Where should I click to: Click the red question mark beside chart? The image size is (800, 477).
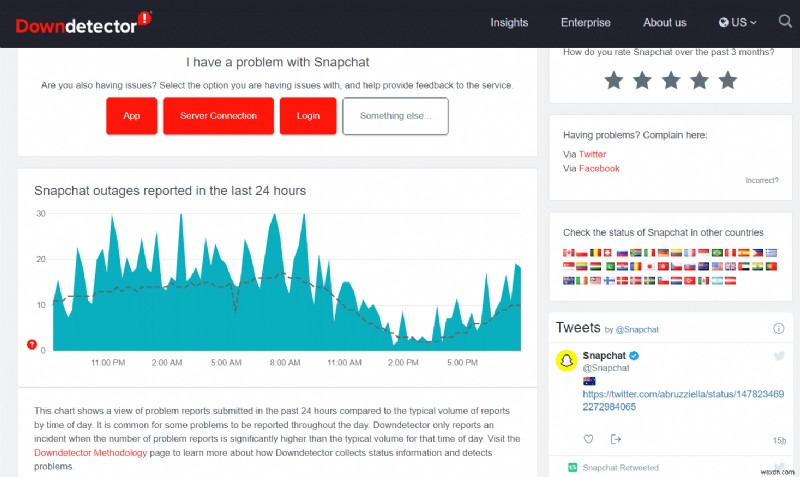(32, 344)
